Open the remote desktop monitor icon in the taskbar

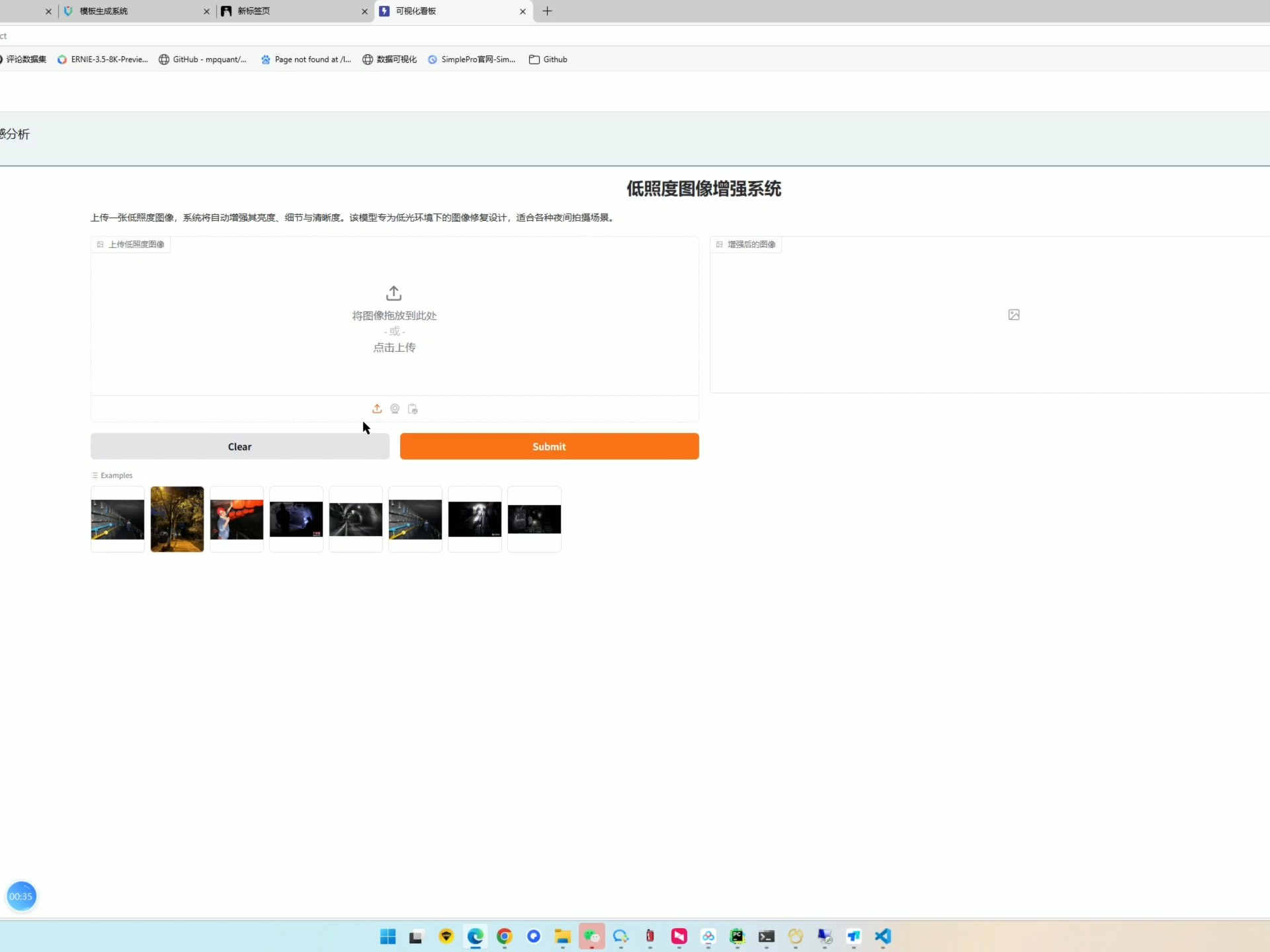pos(825,936)
